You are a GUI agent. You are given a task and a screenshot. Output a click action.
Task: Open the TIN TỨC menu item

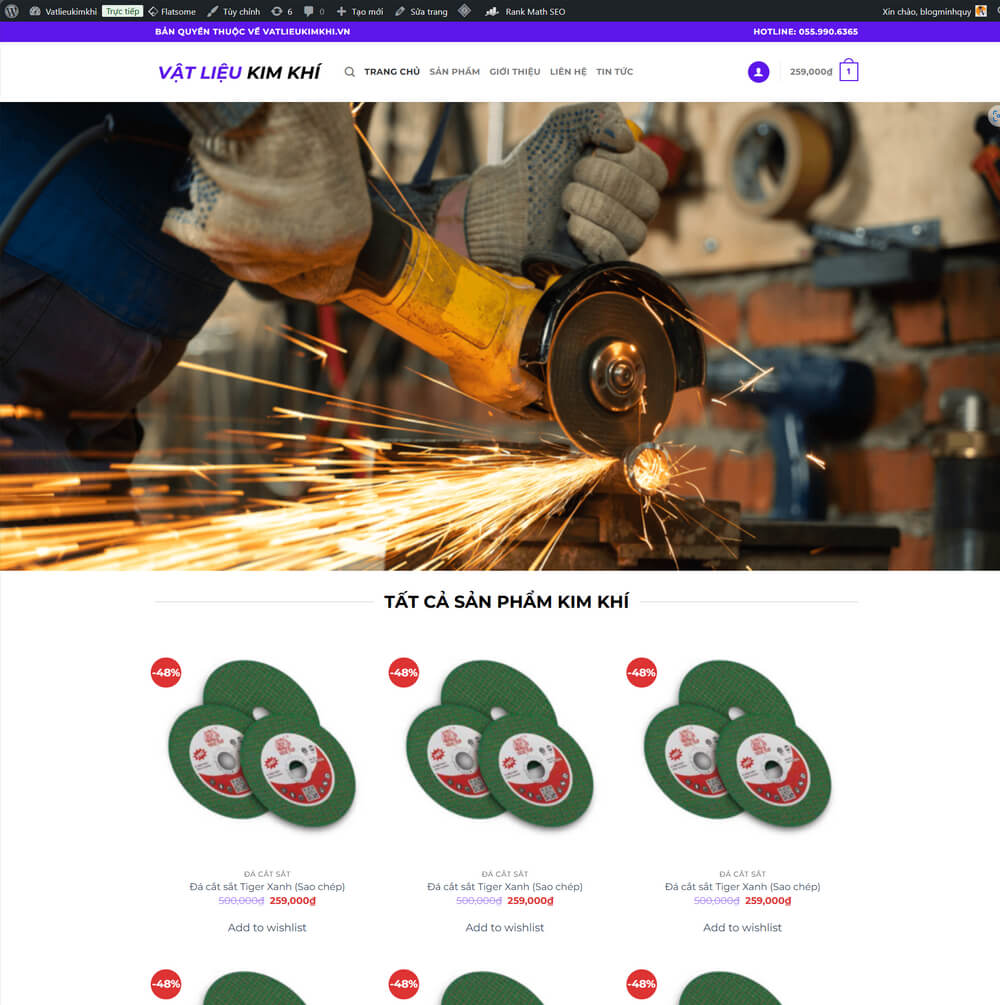pyautogui.click(x=615, y=72)
